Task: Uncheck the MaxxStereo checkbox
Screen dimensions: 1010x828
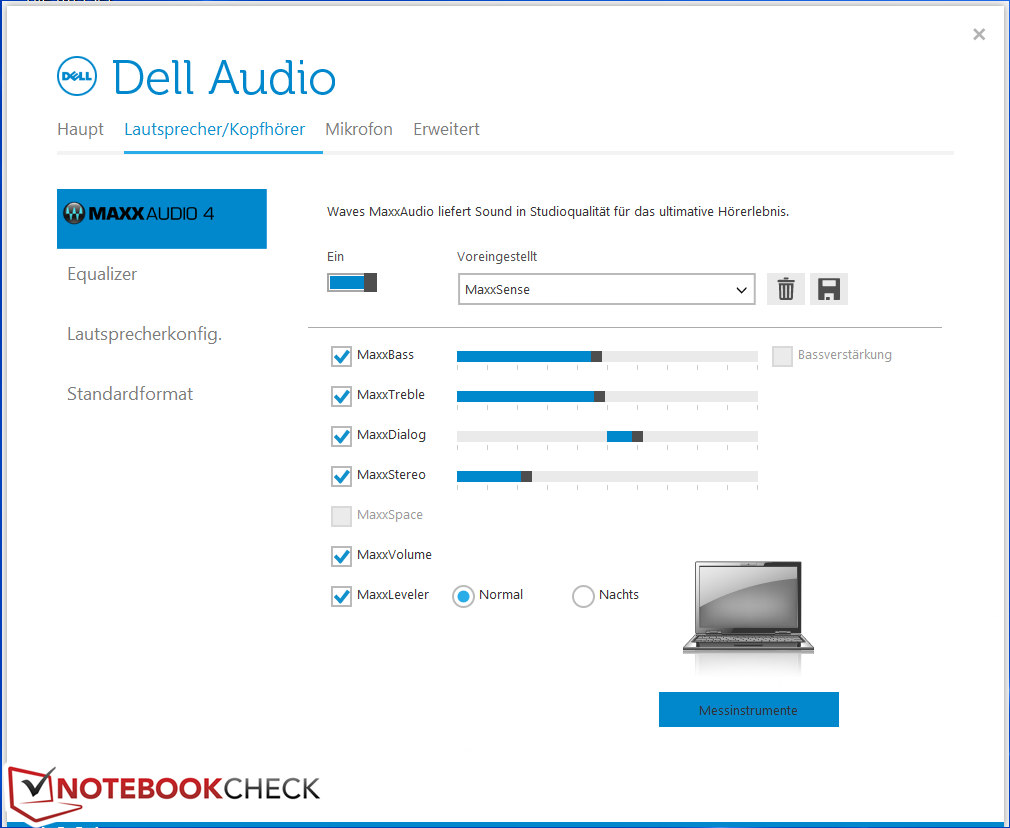Action: click(x=341, y=476)
